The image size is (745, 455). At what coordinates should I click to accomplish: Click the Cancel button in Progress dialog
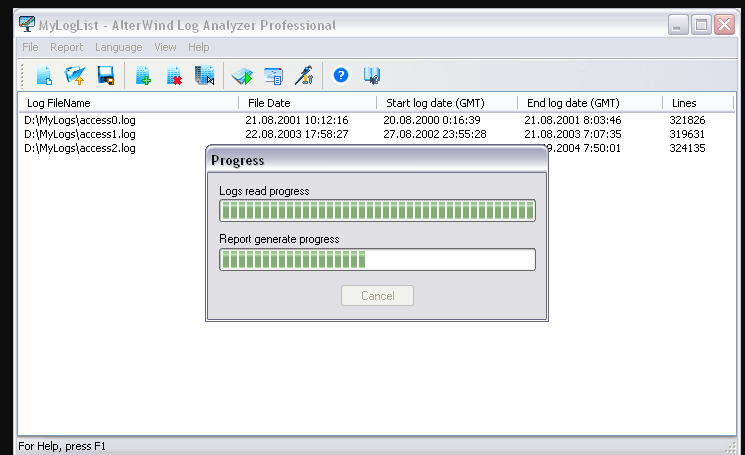(377, 295)
